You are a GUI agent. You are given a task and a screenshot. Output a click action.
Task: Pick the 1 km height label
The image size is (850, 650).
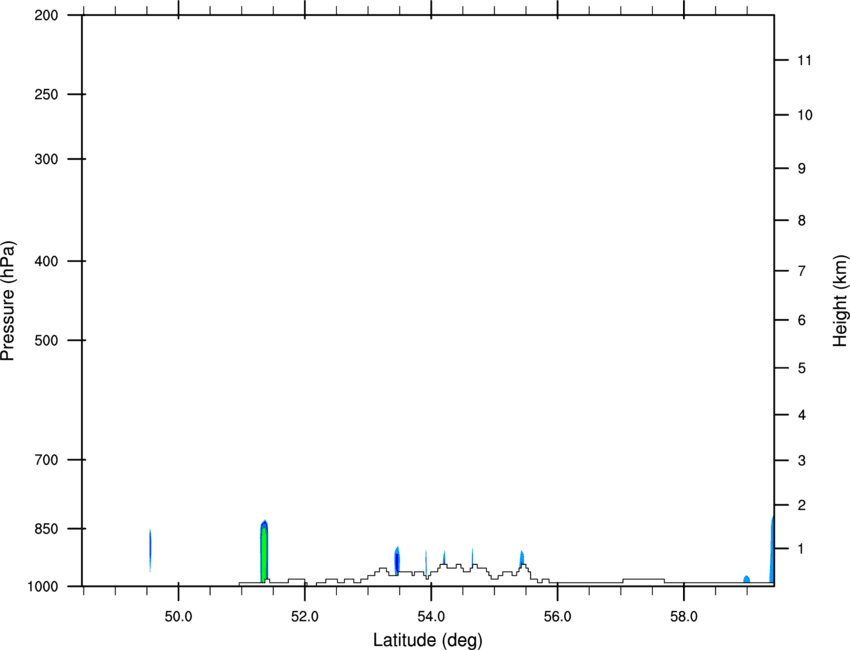click(802, 549)
